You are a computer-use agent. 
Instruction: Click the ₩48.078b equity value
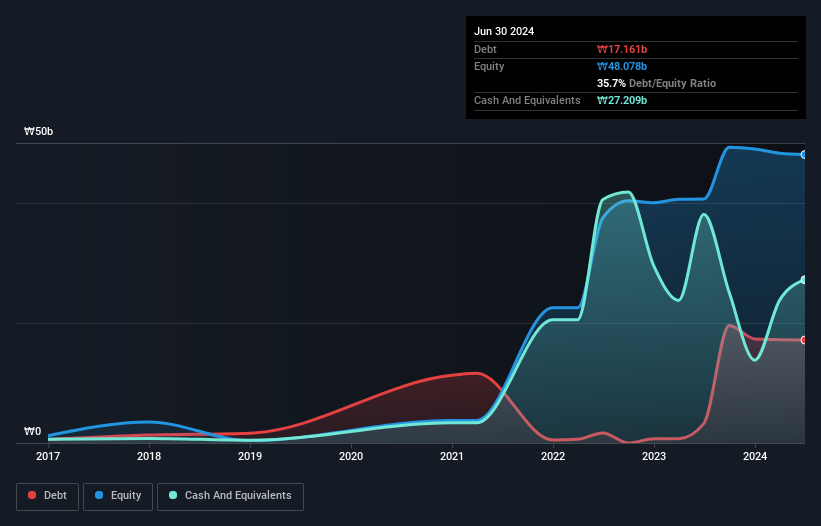coord(622,66)
